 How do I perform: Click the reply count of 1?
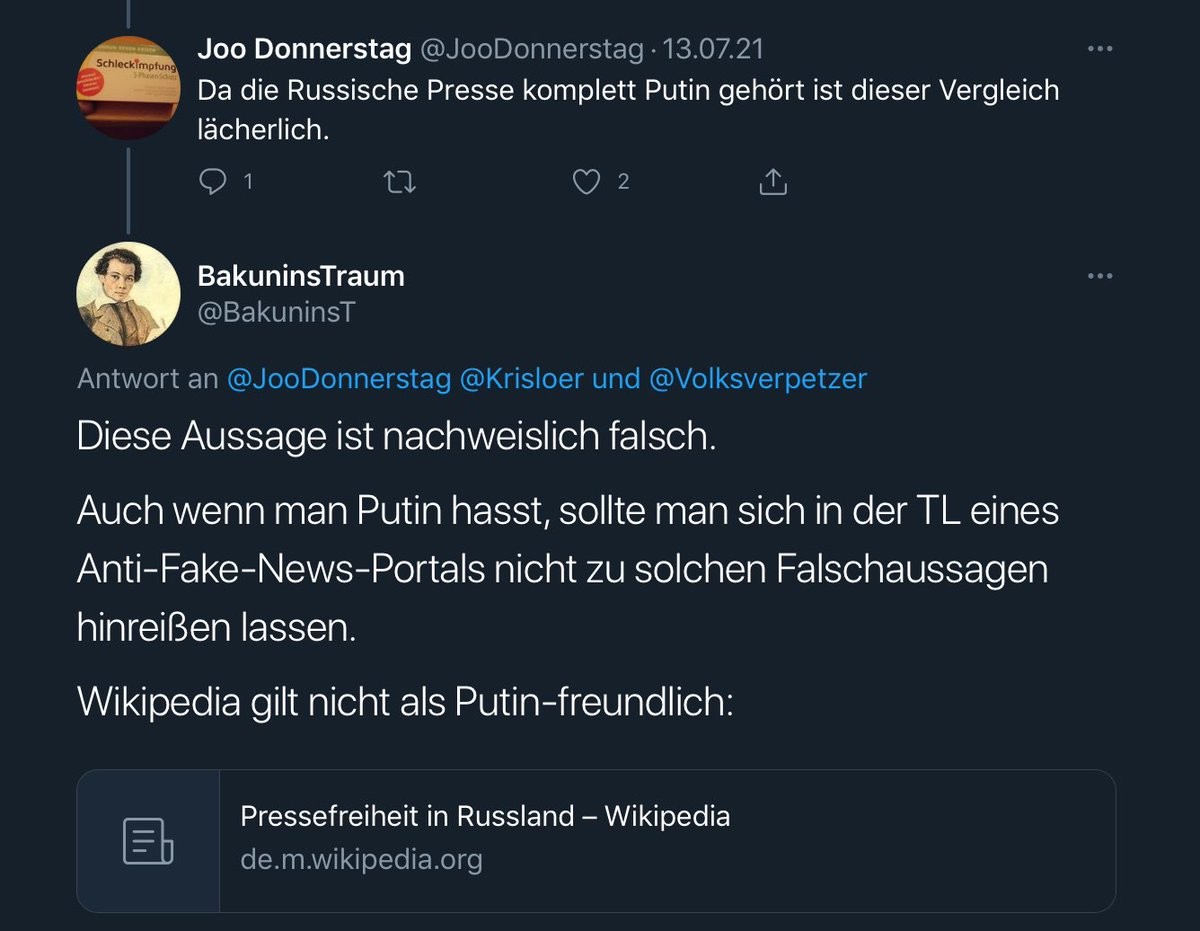pyautogui.click(x=247, y=181)
